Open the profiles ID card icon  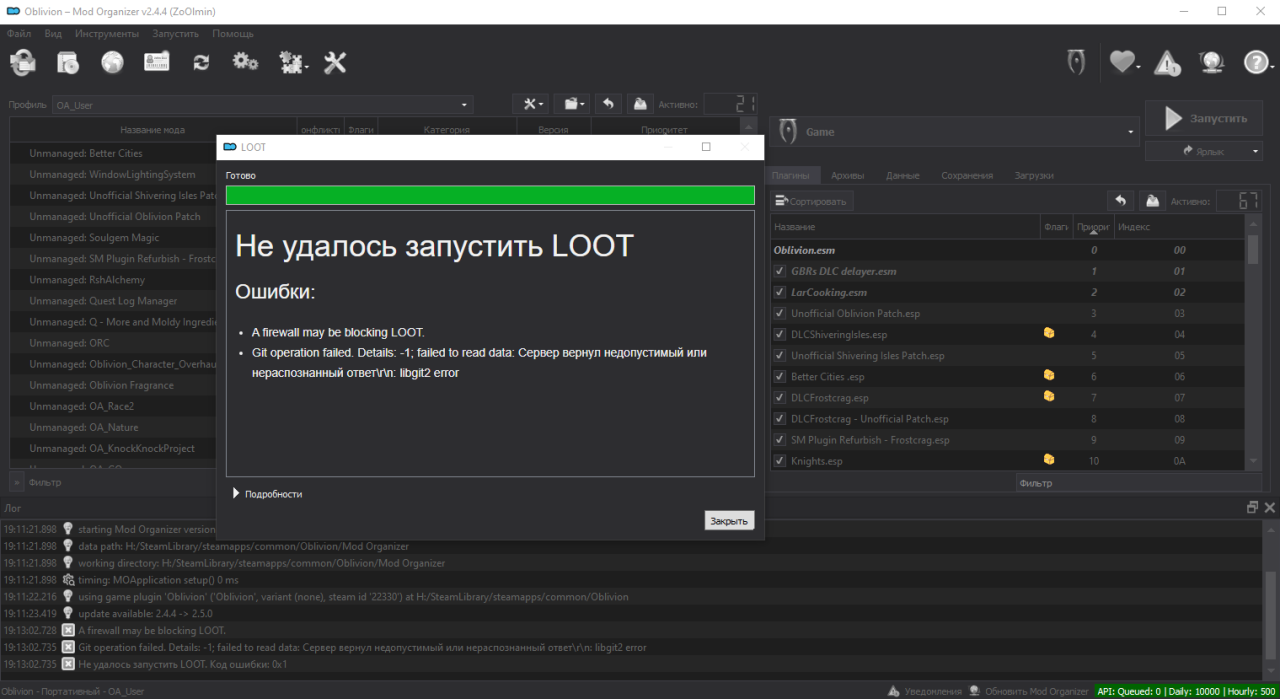157,62
